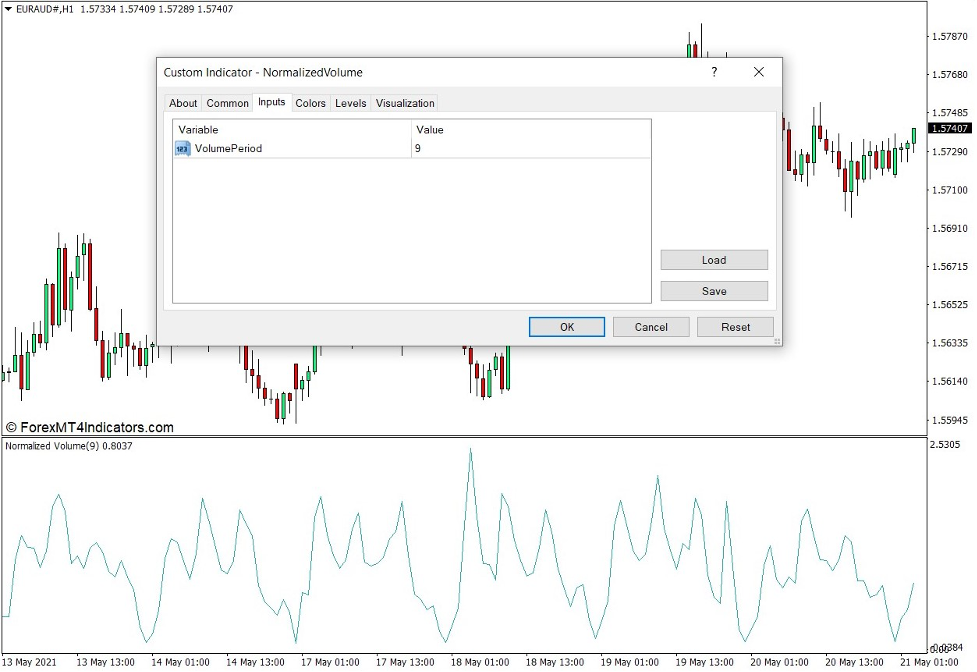Select the Visualization tab
The height and width of the screenshot is (672, 977).
[x=404, y=103]
